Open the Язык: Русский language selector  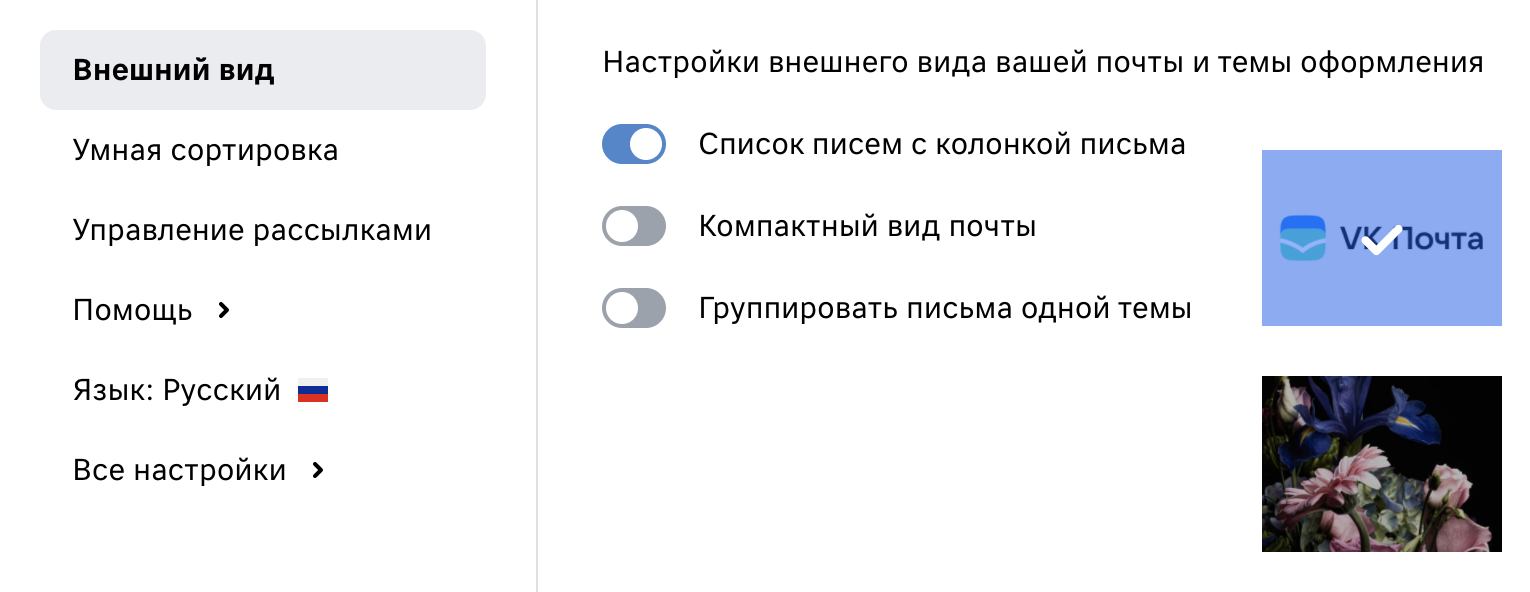(x=201, y=391)
